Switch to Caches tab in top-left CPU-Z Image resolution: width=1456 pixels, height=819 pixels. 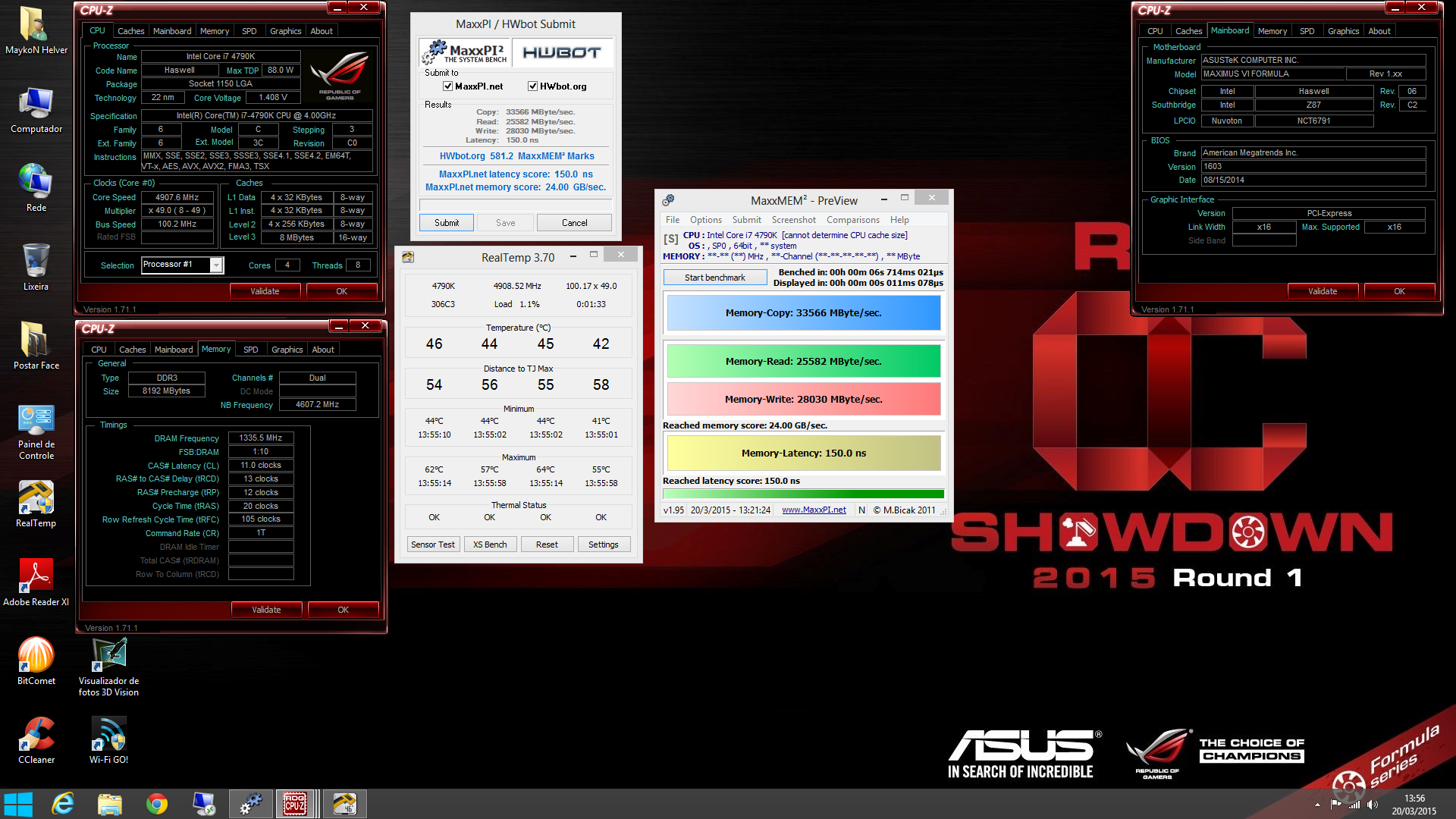point(130,31)
